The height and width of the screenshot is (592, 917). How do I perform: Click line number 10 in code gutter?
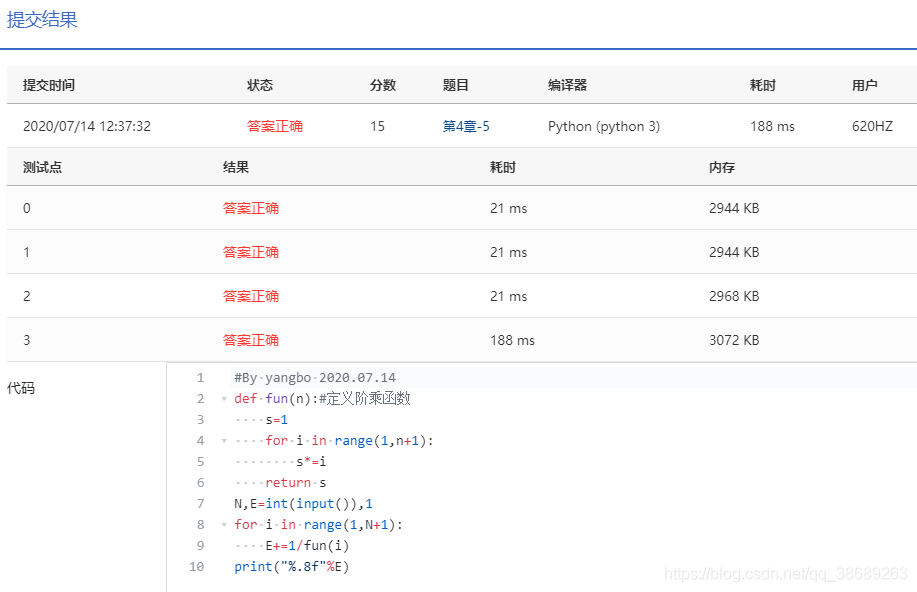coord(196,567)
